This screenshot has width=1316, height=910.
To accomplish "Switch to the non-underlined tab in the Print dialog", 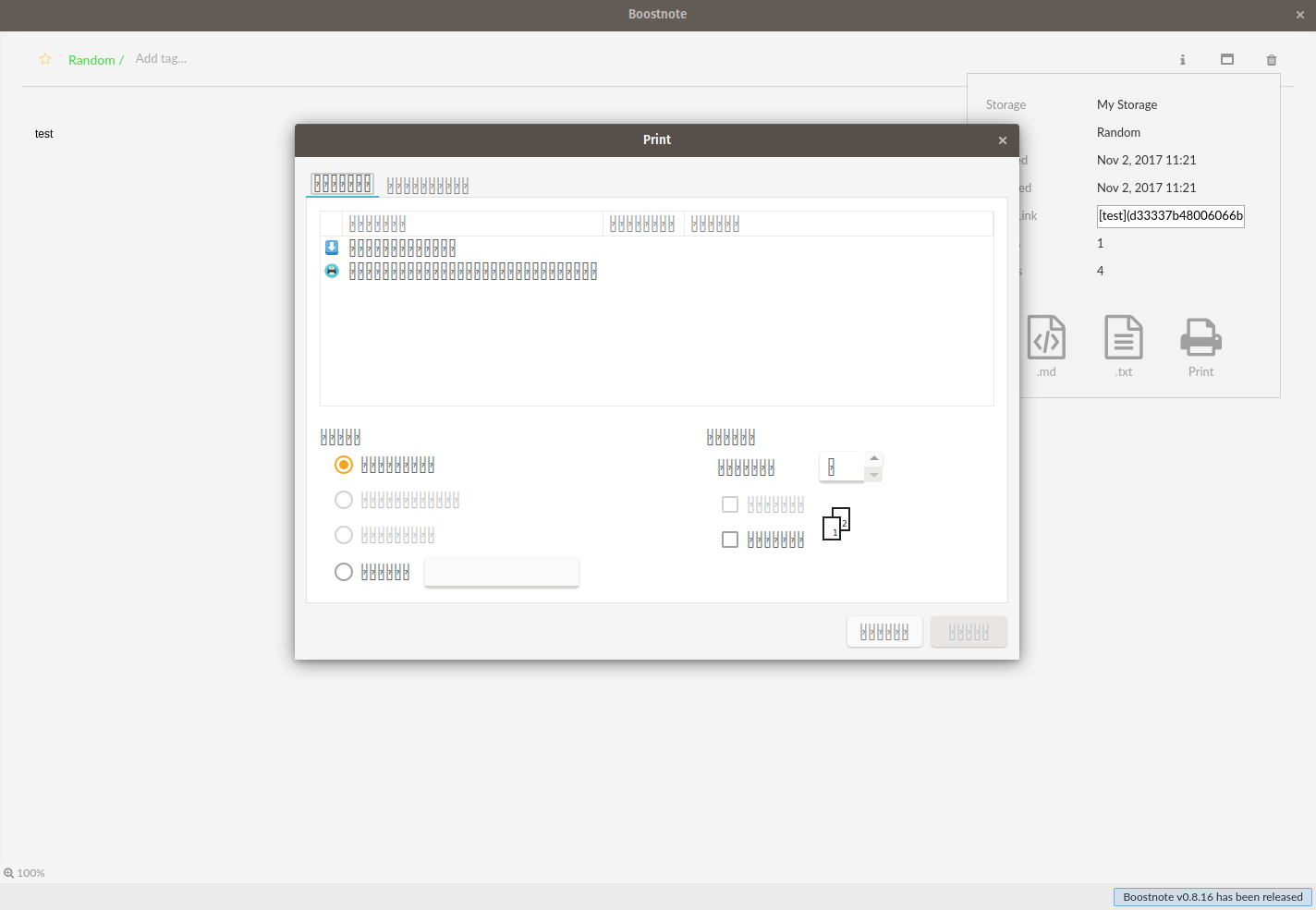I will pyautogui.click(x=428, y=186).
